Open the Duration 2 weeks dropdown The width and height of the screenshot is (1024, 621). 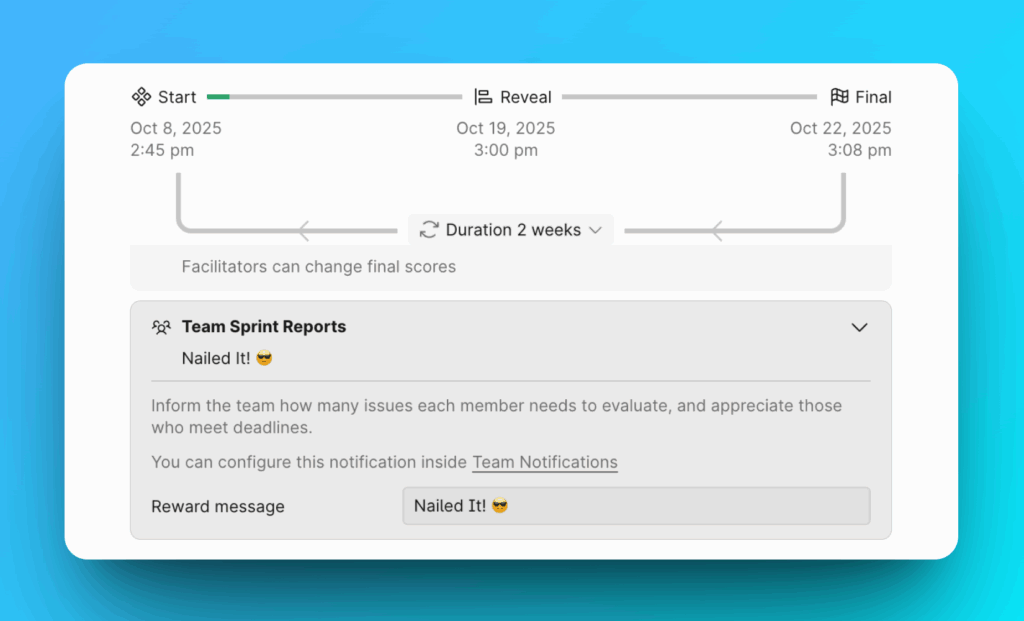pyautogui.click(x=511, y=230)
